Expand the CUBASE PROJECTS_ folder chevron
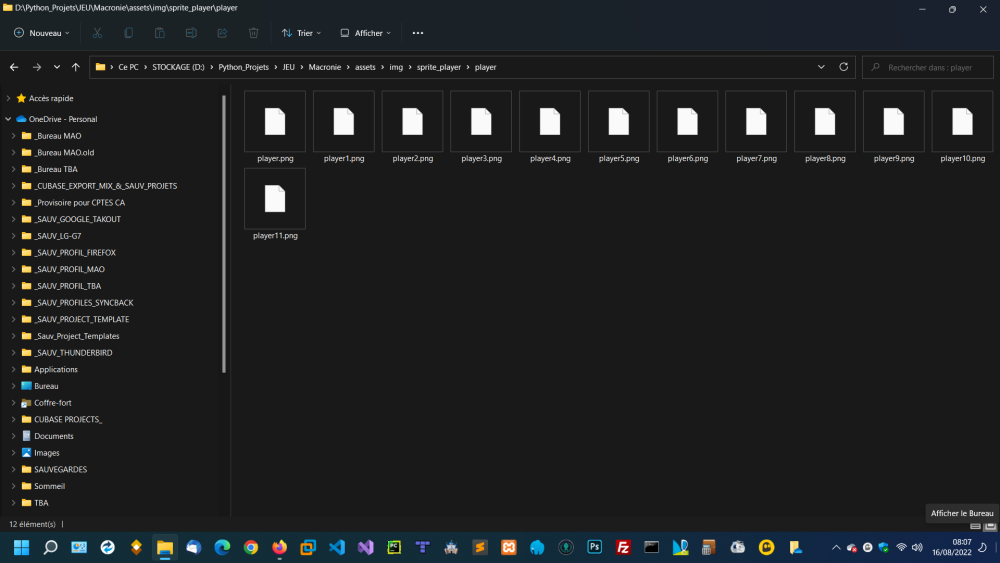This screenshot has height=563, width=1000. coord(13,419)
